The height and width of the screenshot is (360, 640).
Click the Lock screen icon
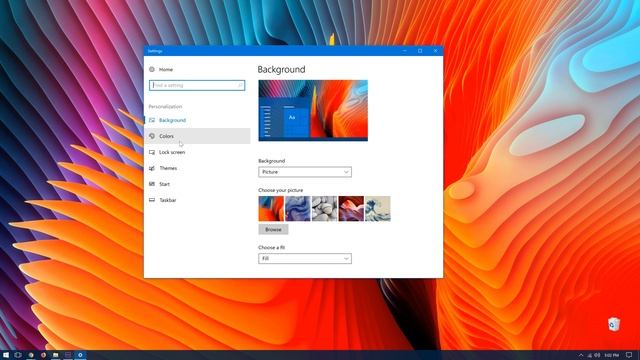(152, 152)
